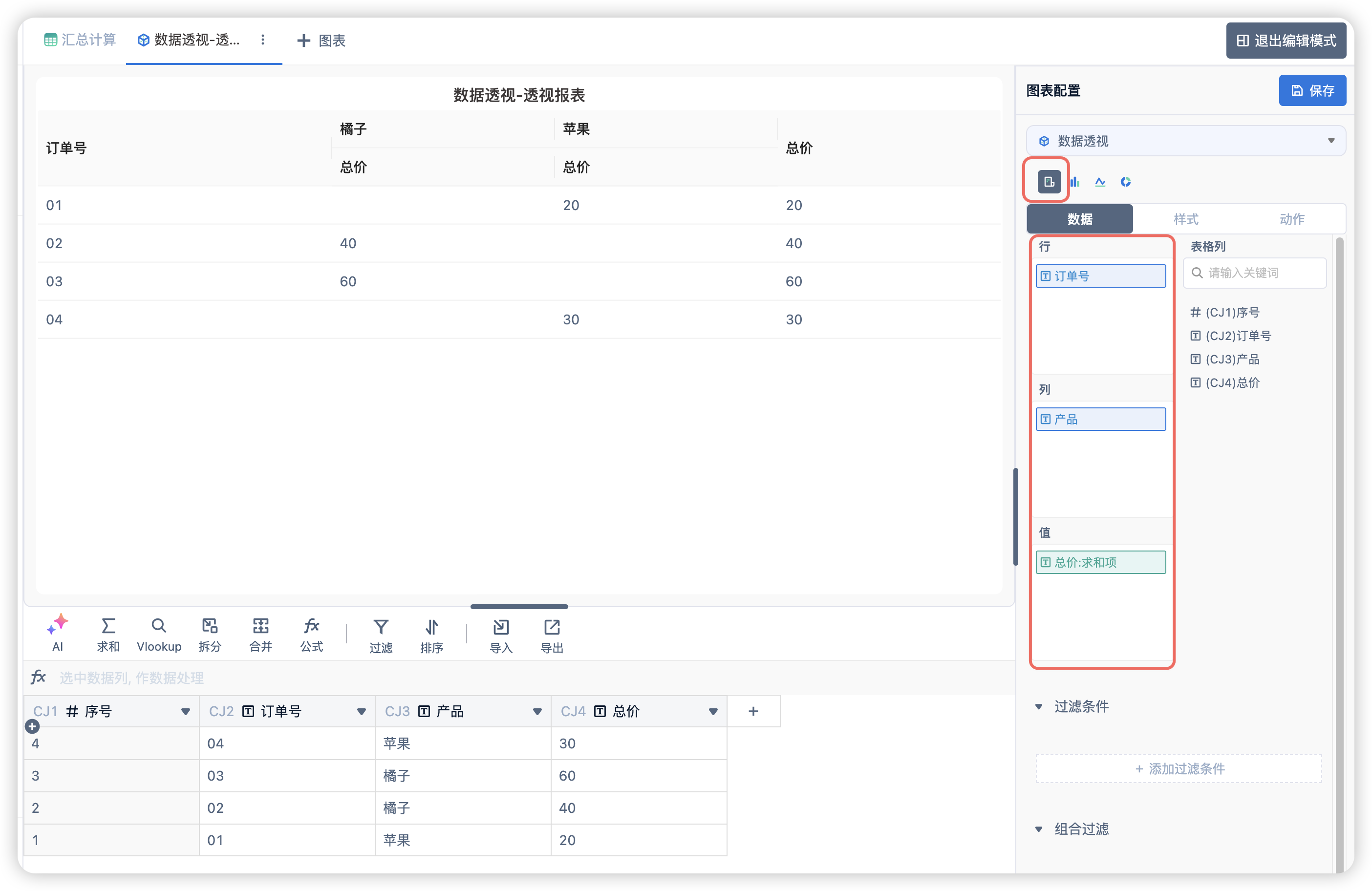
Task: Click 添加过滤条件 to add a filter
Action: pos(1179,768)
